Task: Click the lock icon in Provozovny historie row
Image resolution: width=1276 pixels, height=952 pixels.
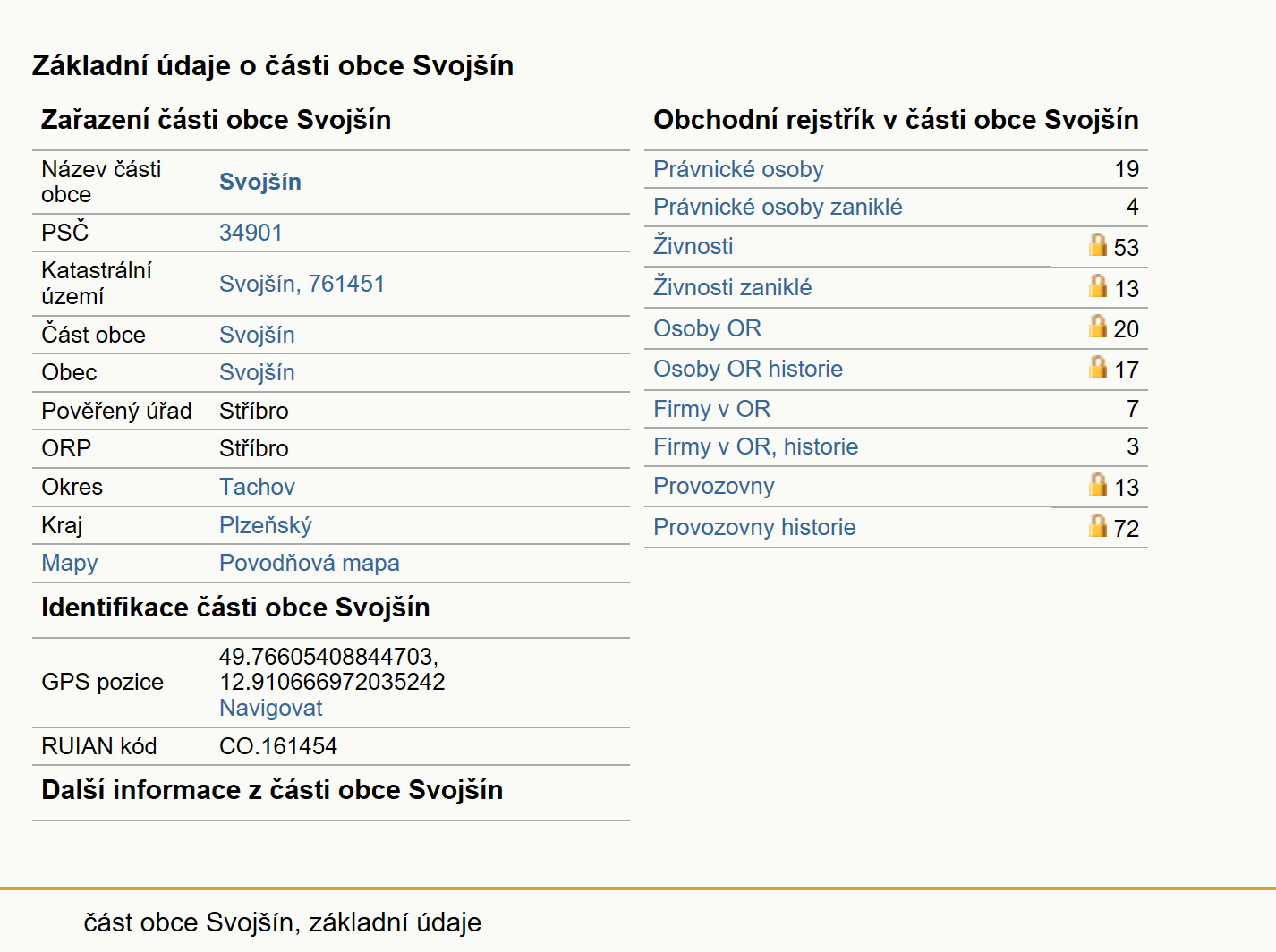Action: click(x=1098, y=525)
